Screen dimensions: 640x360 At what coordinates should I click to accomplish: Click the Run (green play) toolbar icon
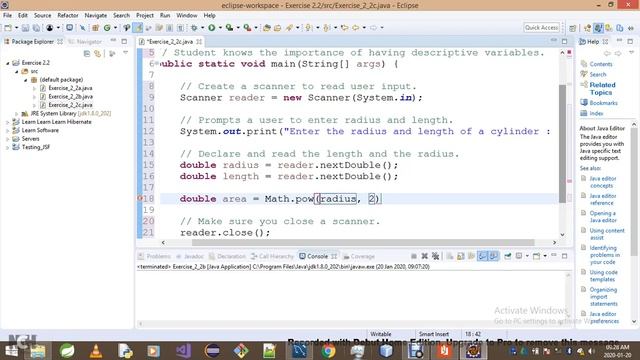tap(211, 28)
